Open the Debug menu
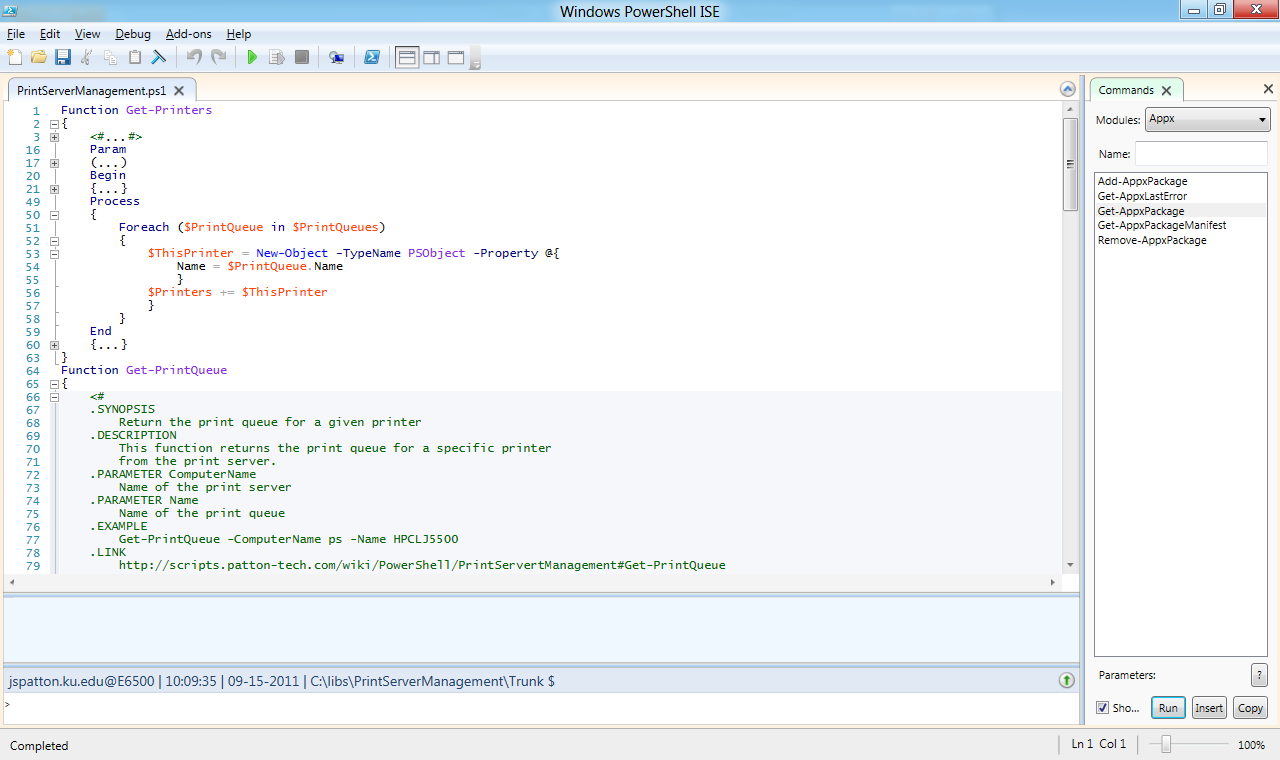 [133, 34]
